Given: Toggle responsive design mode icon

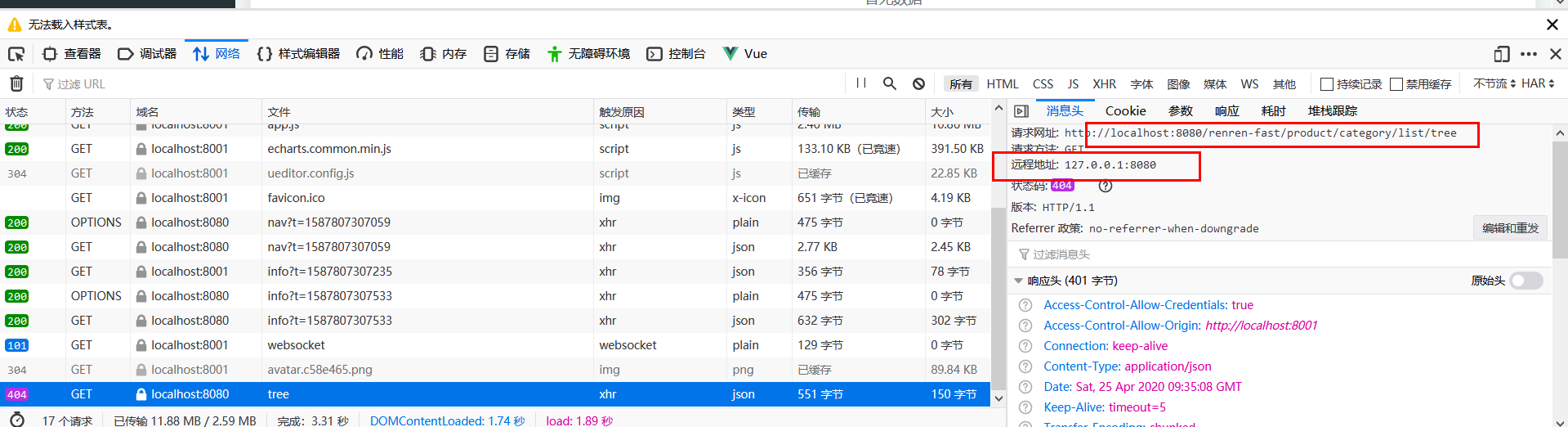Looking at the screenshot, I should pos(1501,54).
